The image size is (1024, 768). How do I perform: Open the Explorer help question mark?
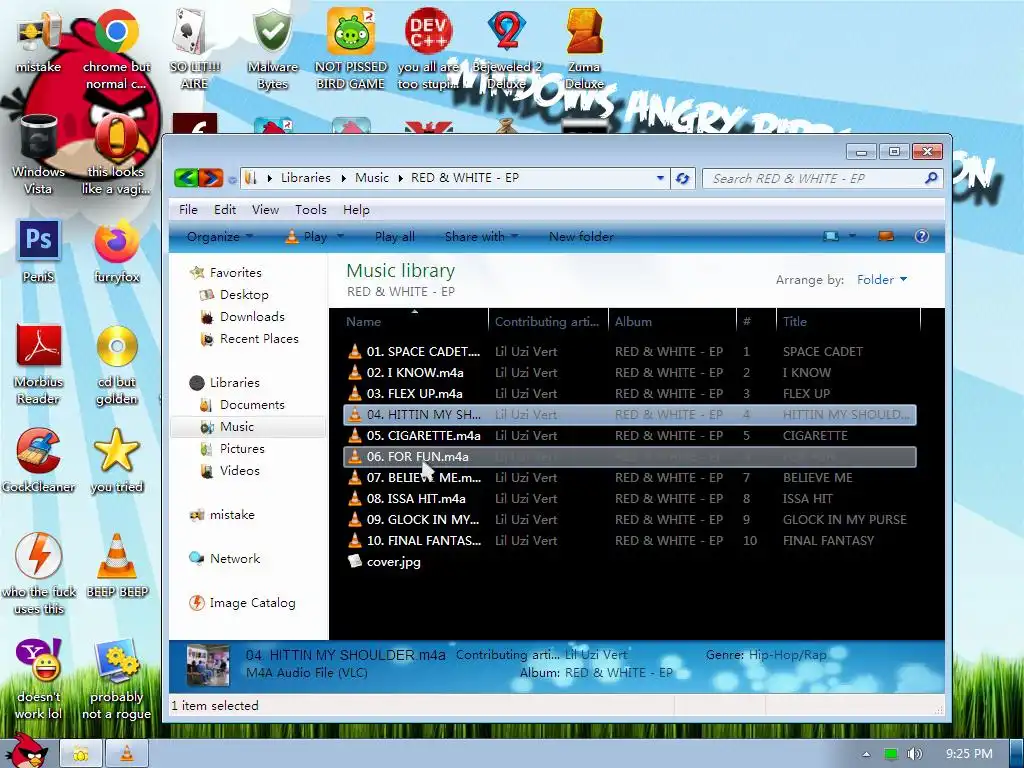921,236
